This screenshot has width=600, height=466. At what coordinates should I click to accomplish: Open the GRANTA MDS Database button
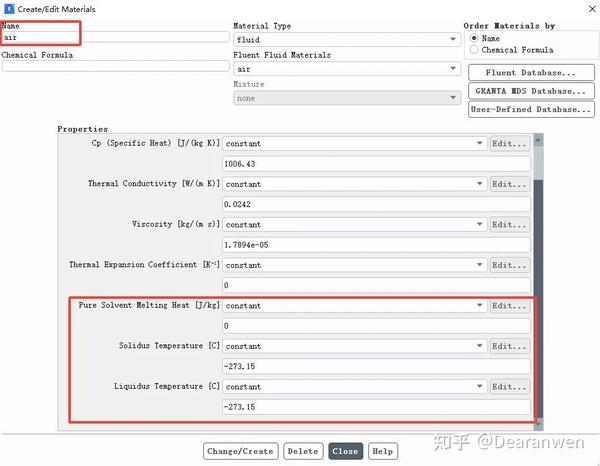point(531,91)
